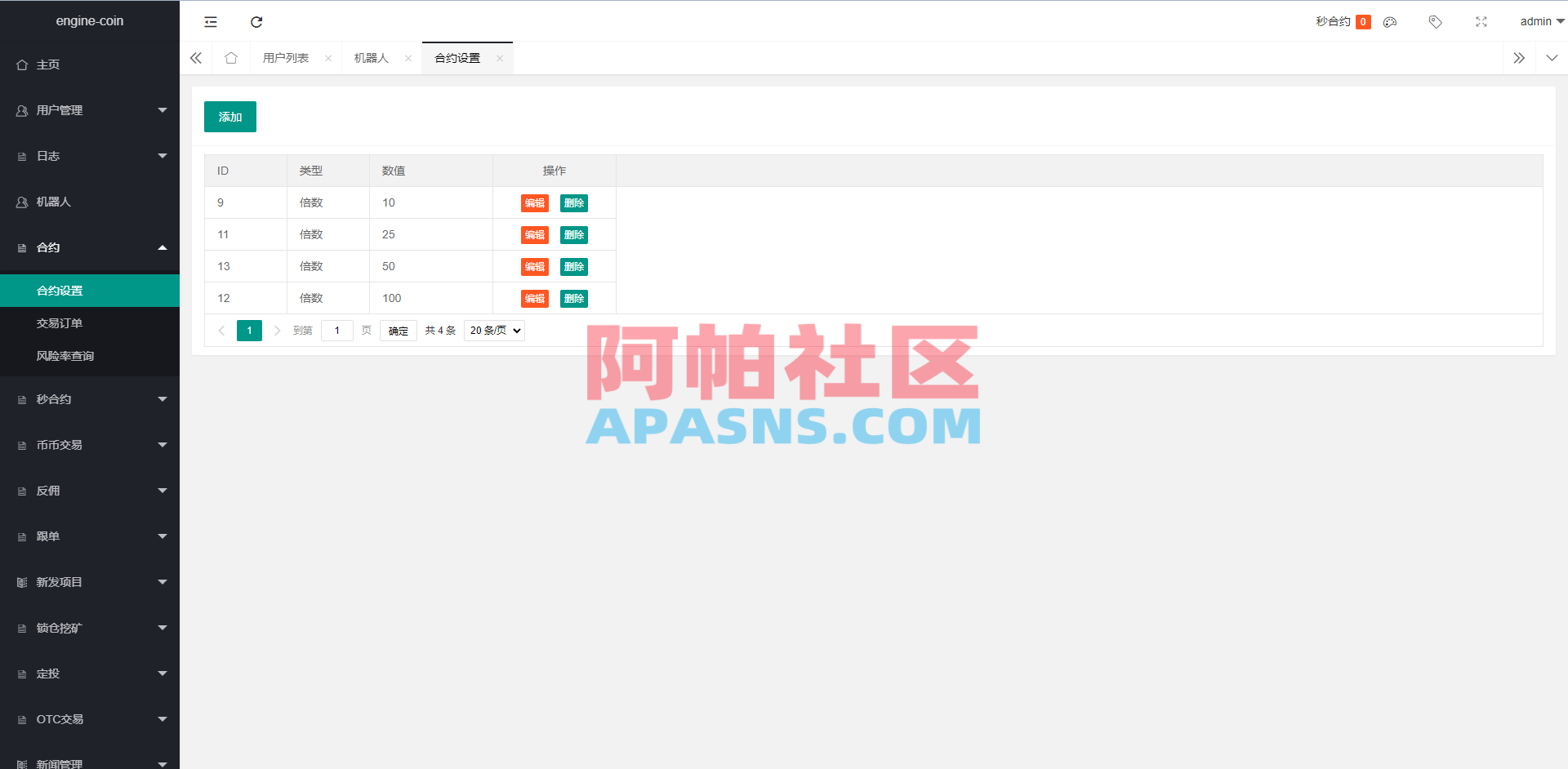Image resolution: width=1568 pixels, height=769 pixels.
Task: Click the tag icon near the admin menu
Action: tap(1435, 22)
